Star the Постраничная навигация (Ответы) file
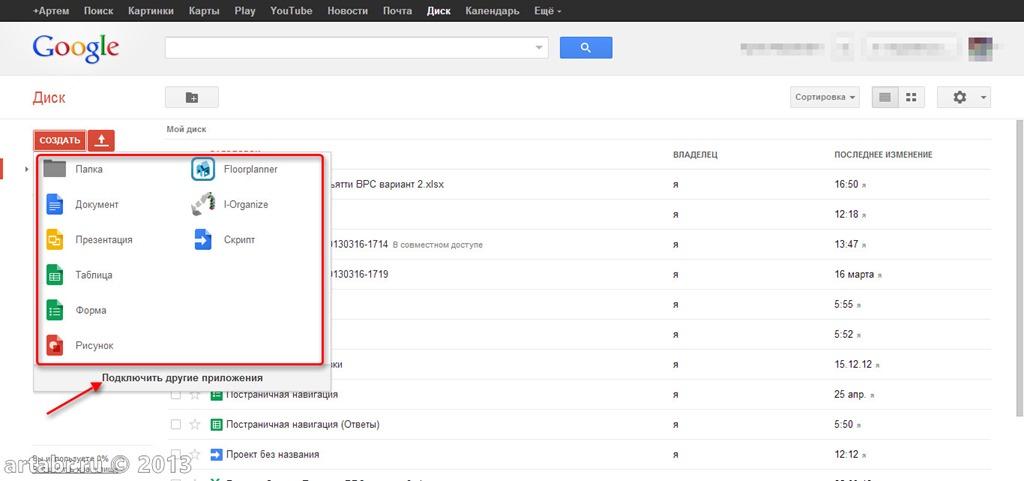Image resolution: width=1024 pixels, height=481 pixels. 195,425
